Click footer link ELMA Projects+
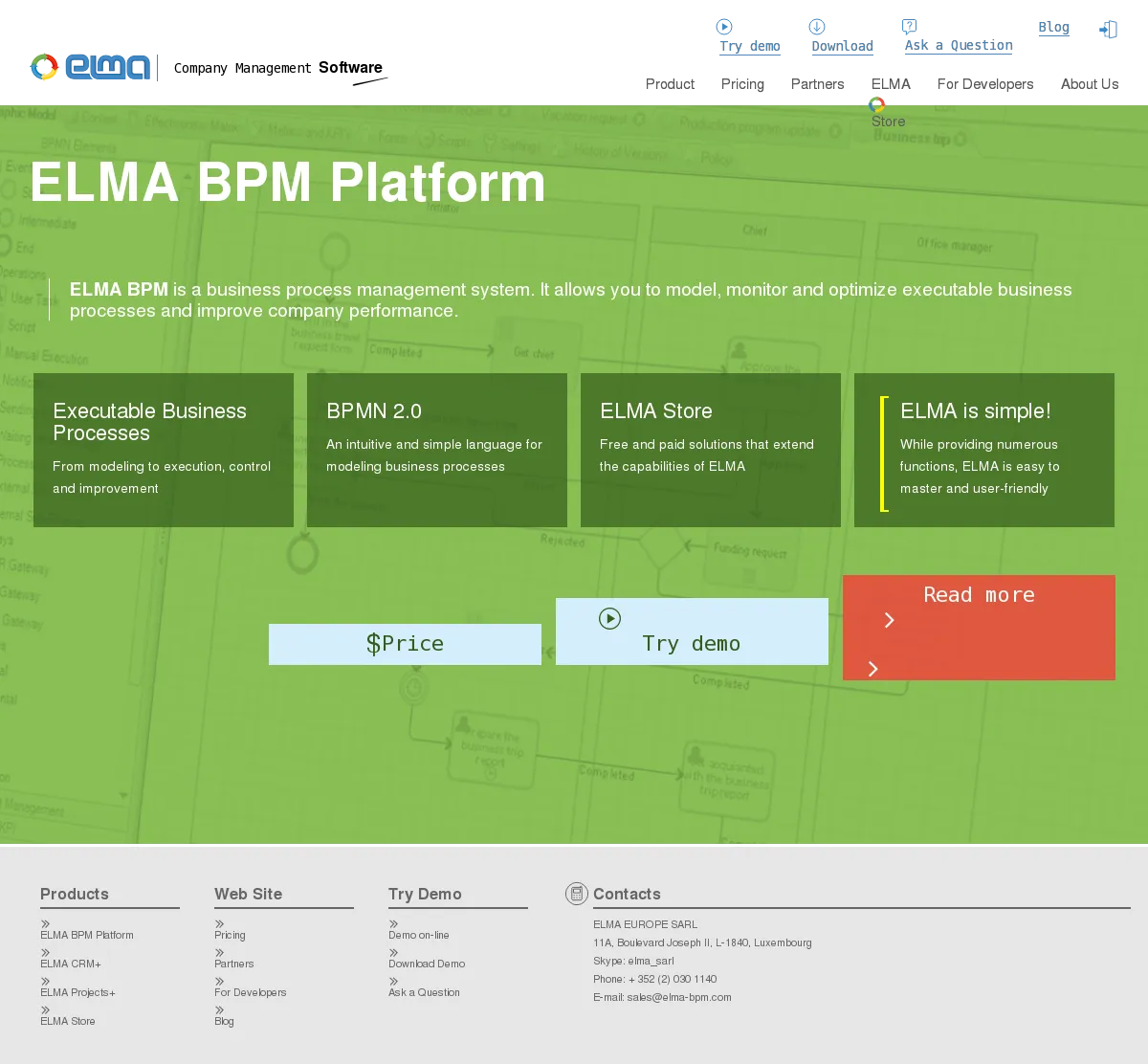The image size is (1148, 1064). pyautogui.click(x=77, y=992)
